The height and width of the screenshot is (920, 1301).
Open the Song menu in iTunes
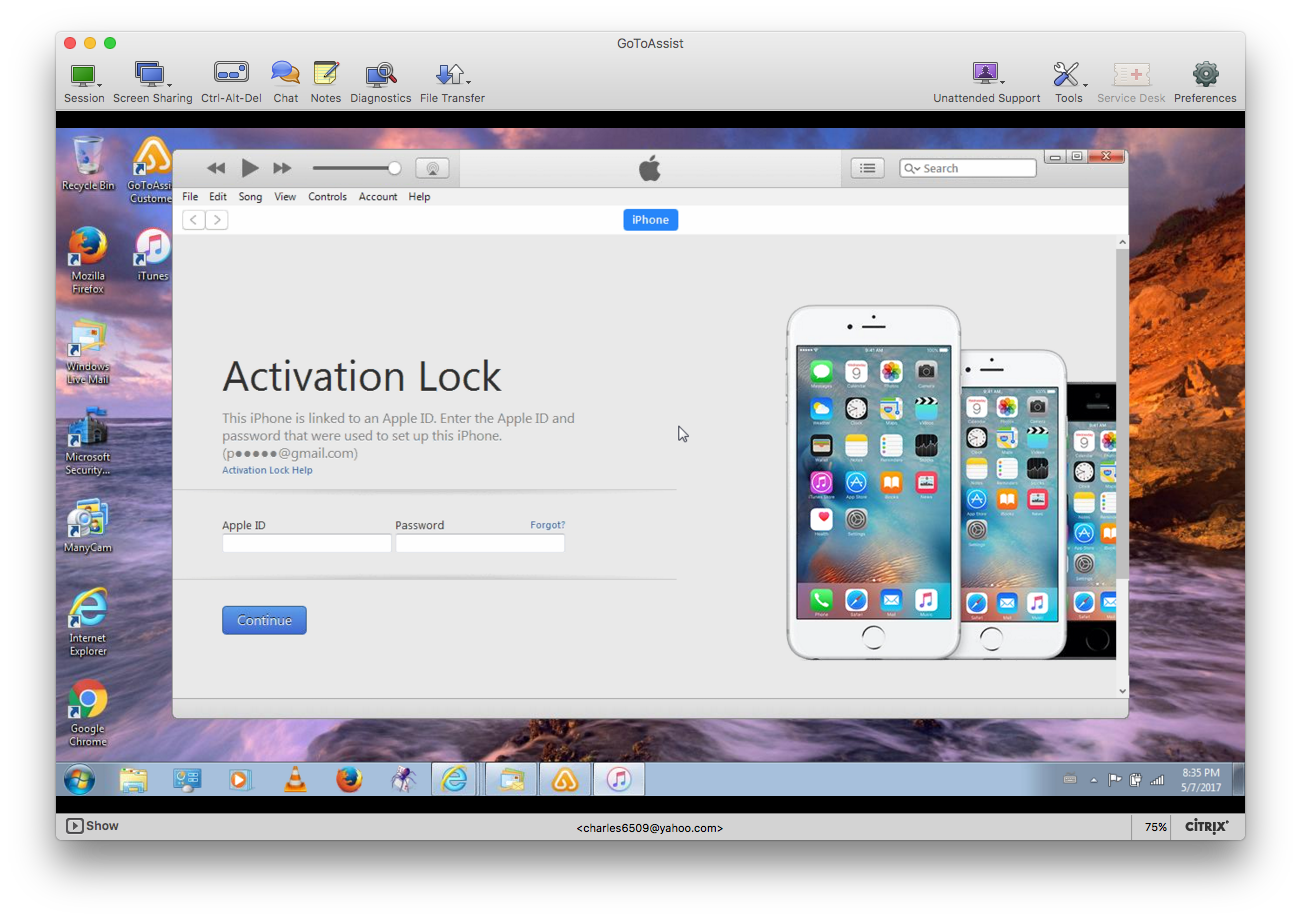(250, 197)
